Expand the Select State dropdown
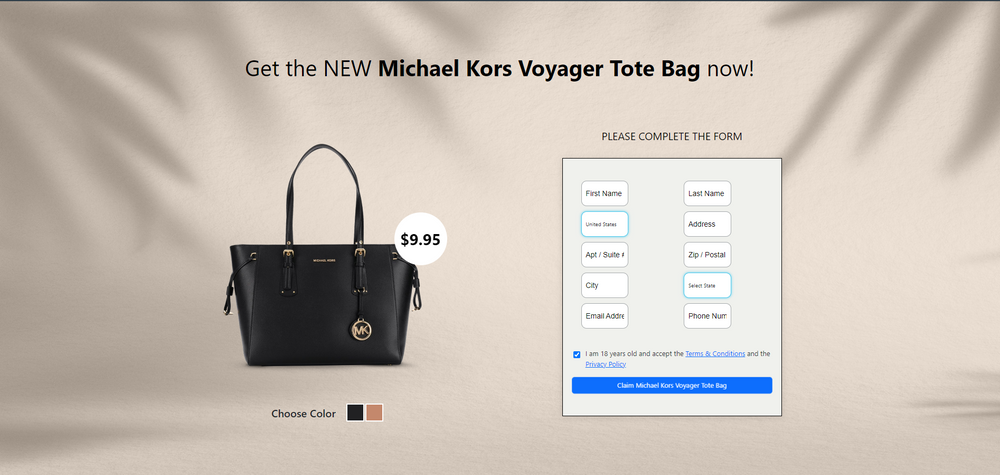 707,285
